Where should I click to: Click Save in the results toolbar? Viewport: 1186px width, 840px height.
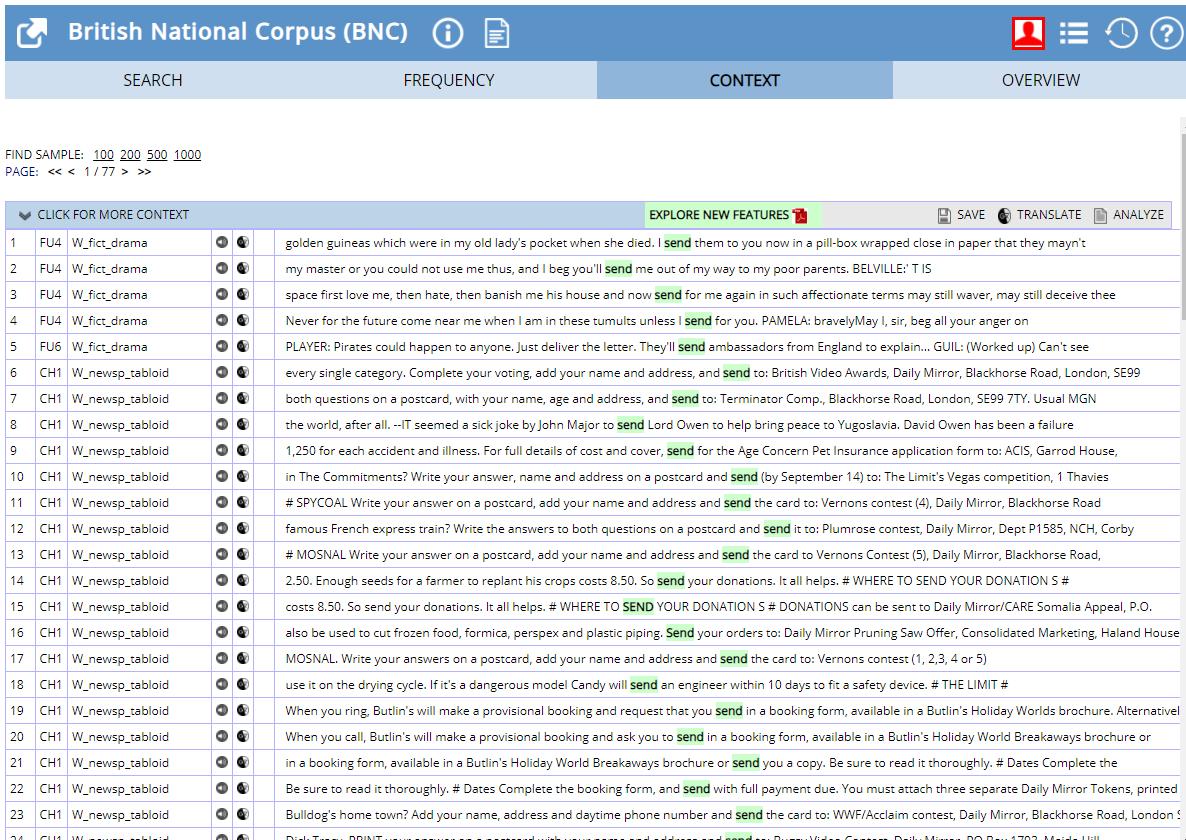pyautogui.click(x=961, y=215)
